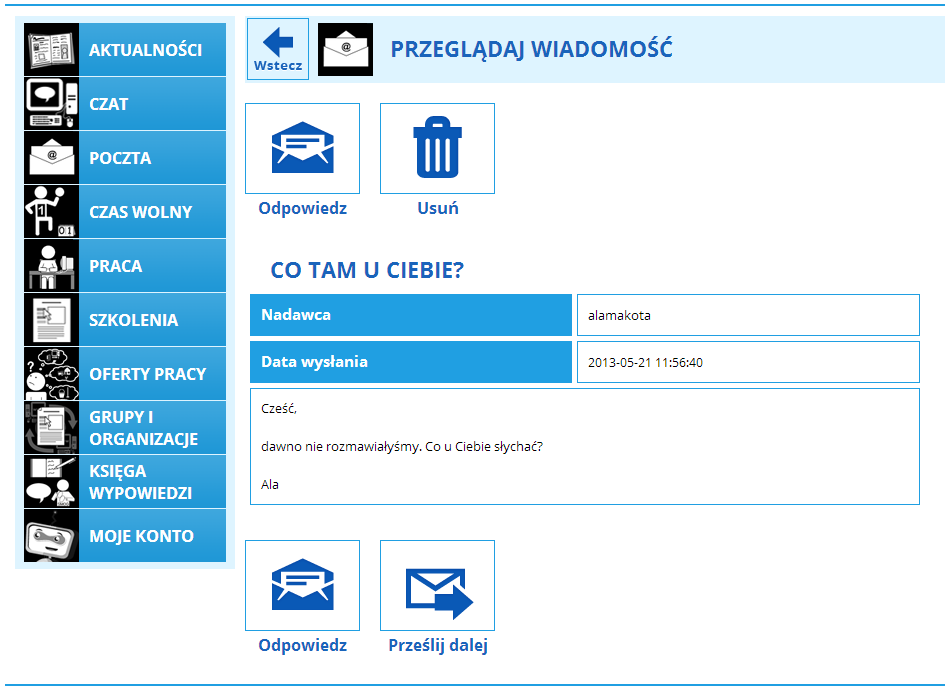The height and width of the screenshot is (686, 947).
Task: Click the Data wysłania label cell
Action: click(411, 362)
